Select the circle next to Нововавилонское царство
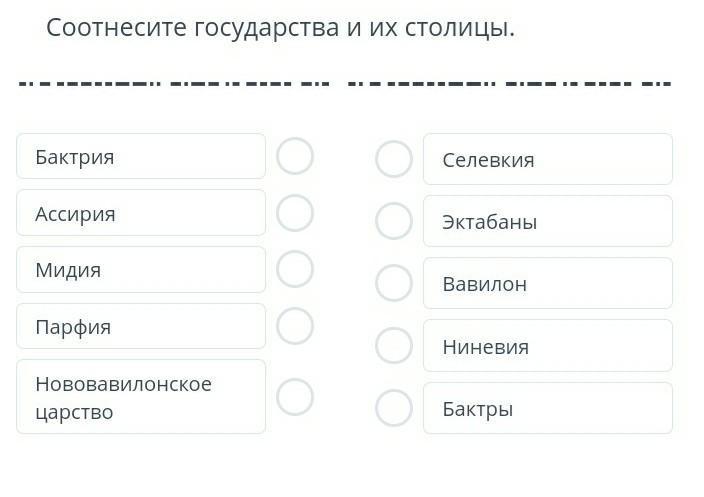The width and height of the screenshot is (704, 497). coord(295,397)
